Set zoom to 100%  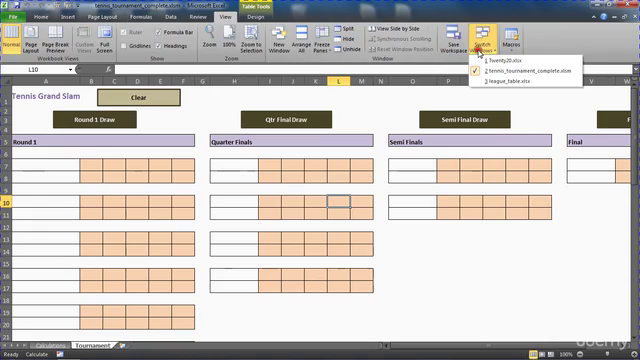pos(229,37)
